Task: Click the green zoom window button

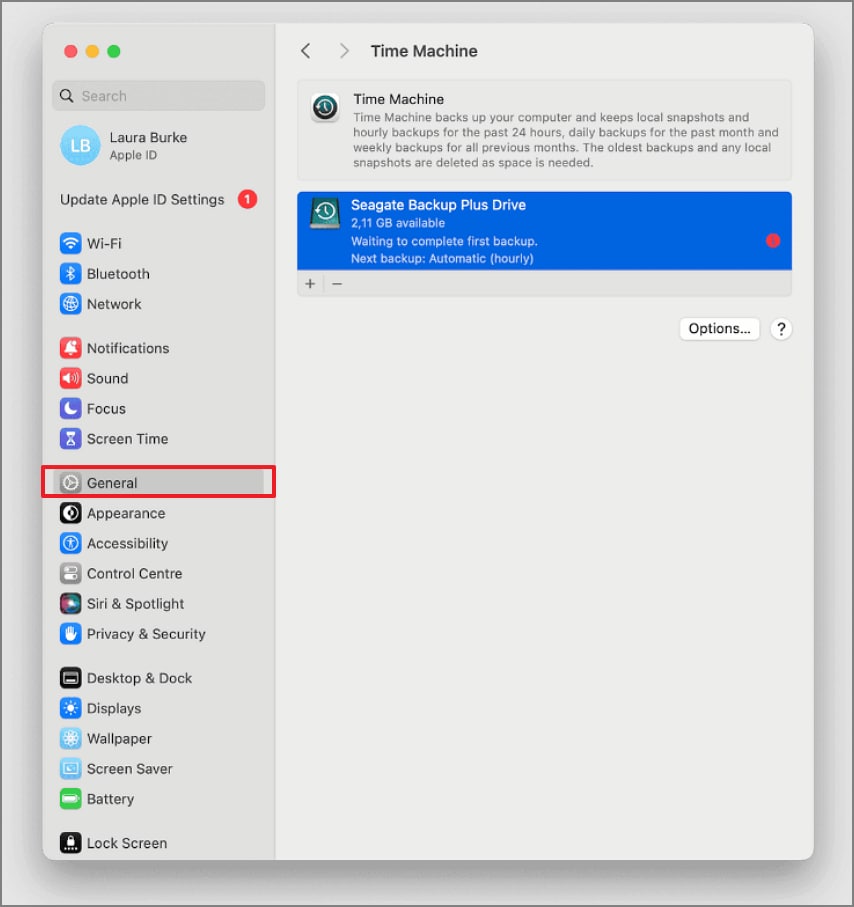Action: coord(114,51)
